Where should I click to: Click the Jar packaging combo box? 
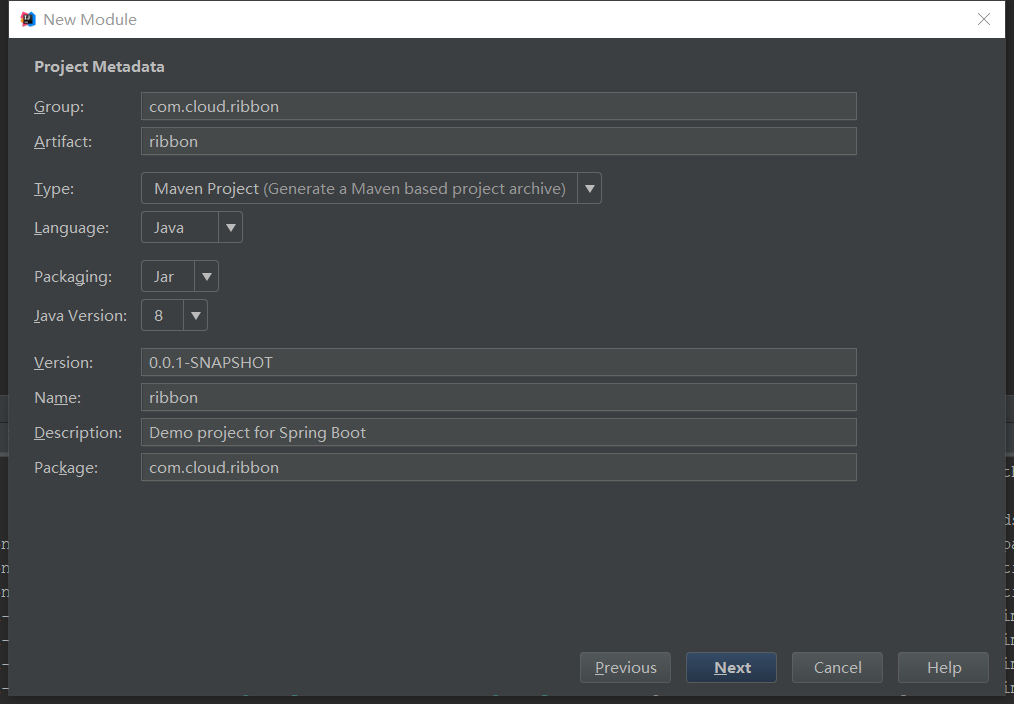point(180,277)
